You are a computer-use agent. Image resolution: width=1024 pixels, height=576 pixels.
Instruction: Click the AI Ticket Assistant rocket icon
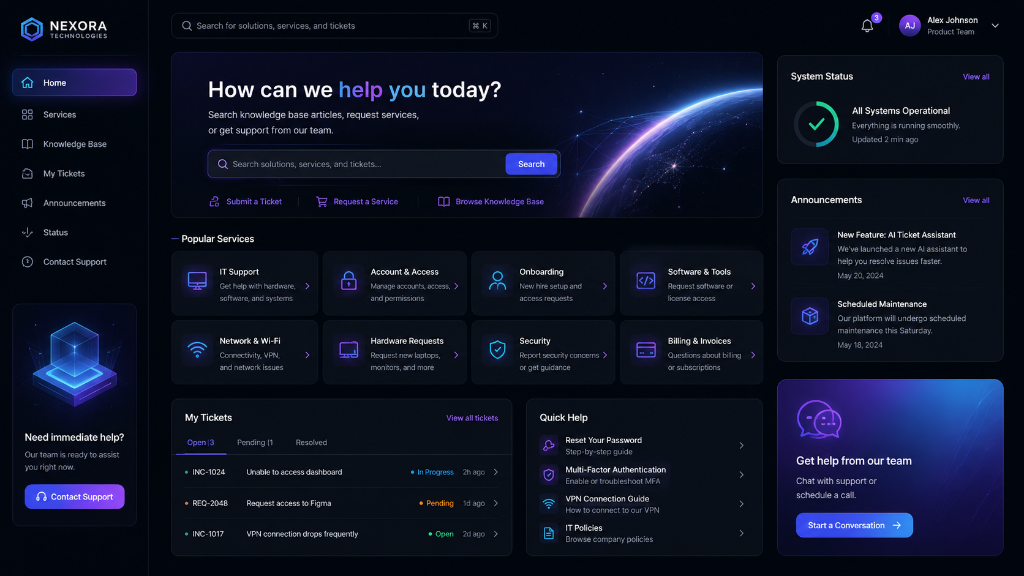click(x=810, y=247)
